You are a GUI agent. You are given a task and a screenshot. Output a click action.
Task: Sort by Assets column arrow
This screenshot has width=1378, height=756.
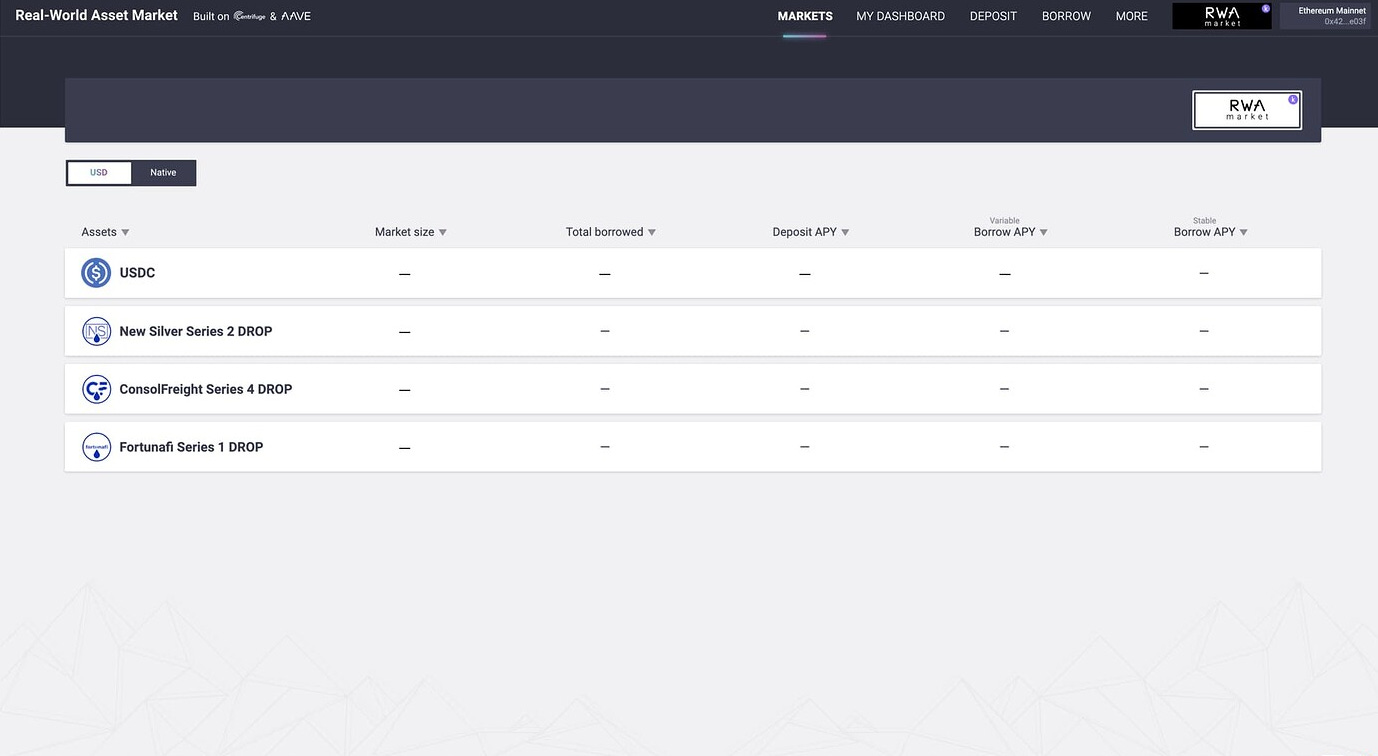125,232
